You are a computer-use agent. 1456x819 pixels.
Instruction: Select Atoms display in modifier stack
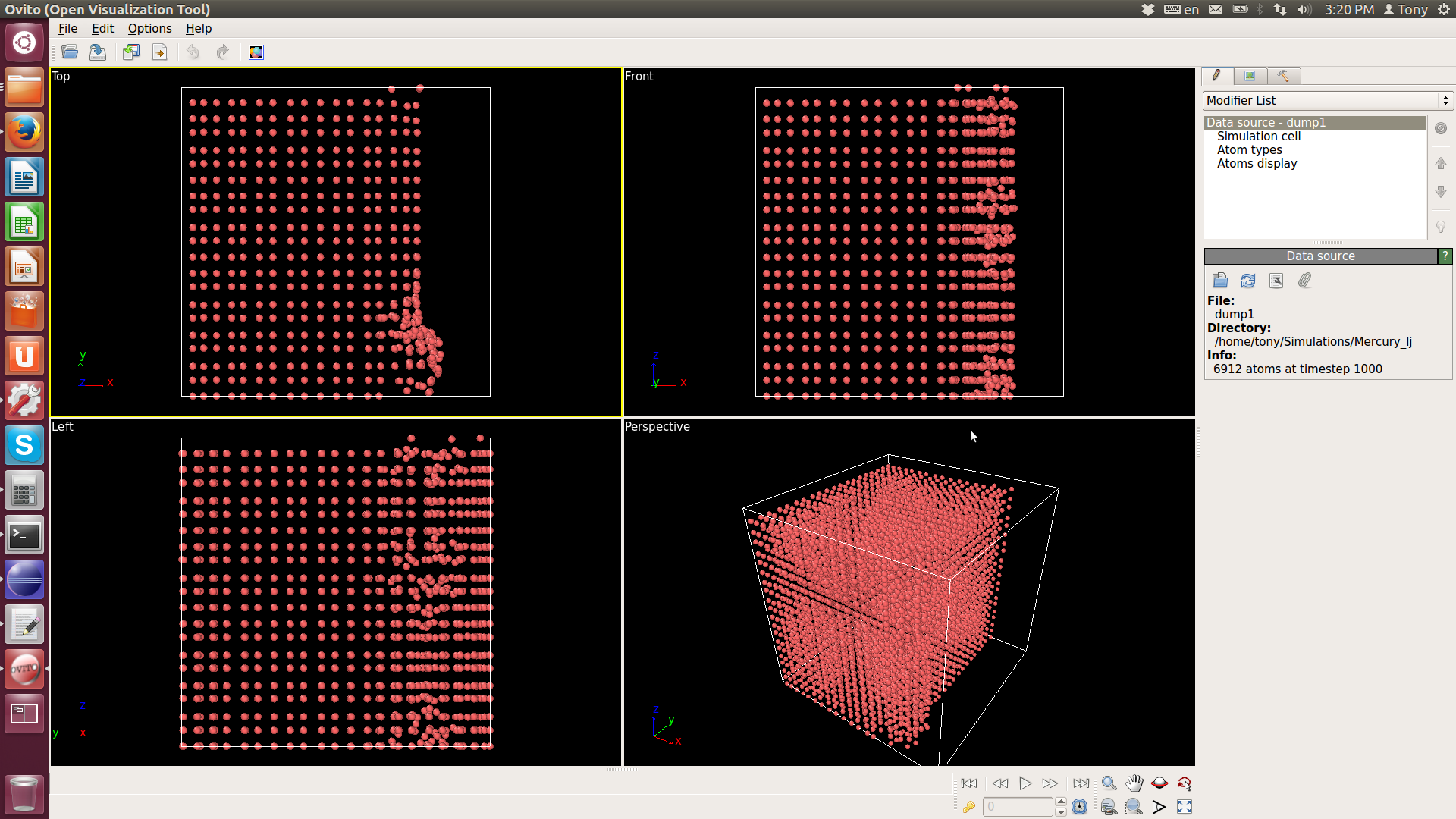1257,163
